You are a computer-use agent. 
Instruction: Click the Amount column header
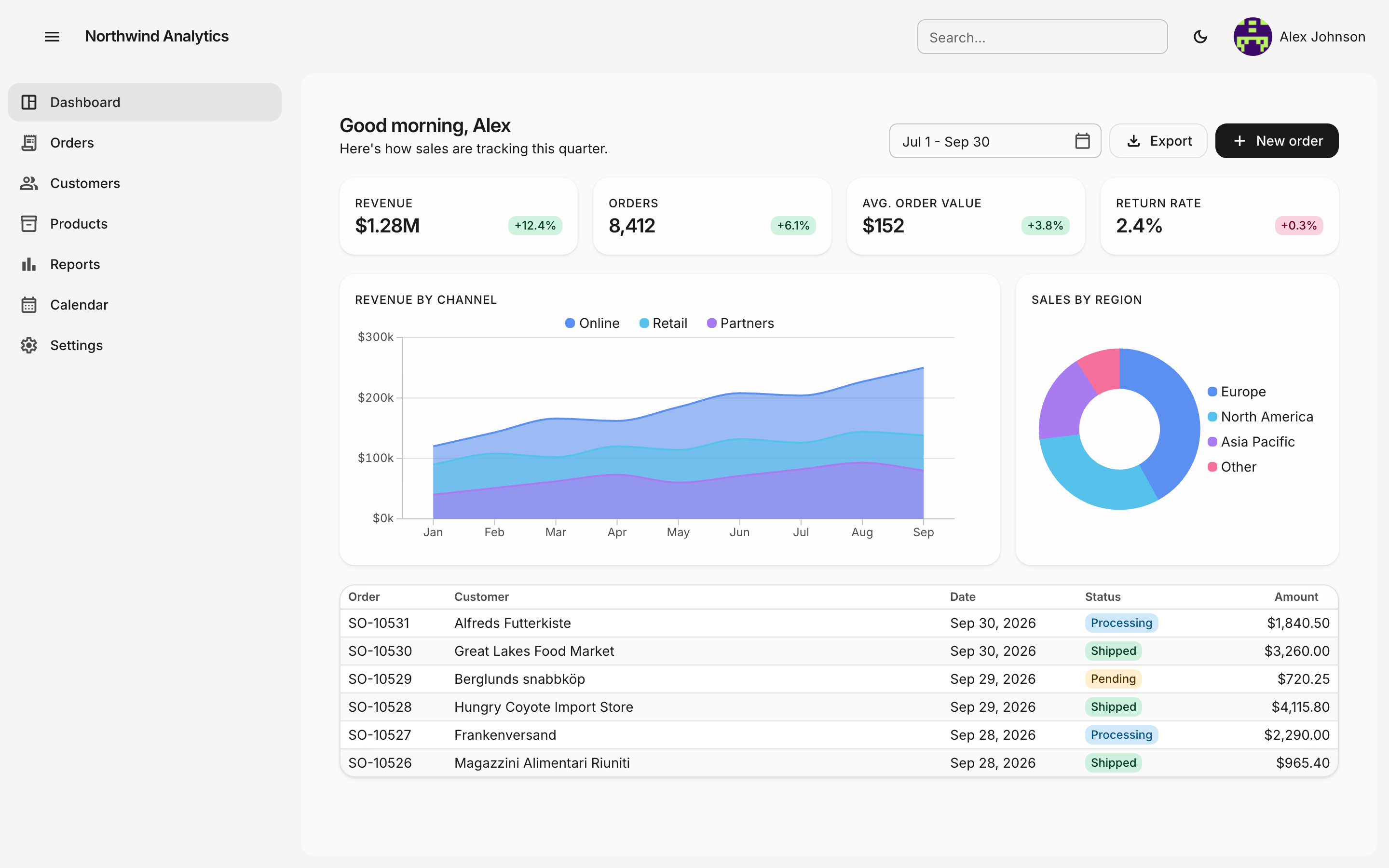pyautogui.click(x=1296, y=597)
